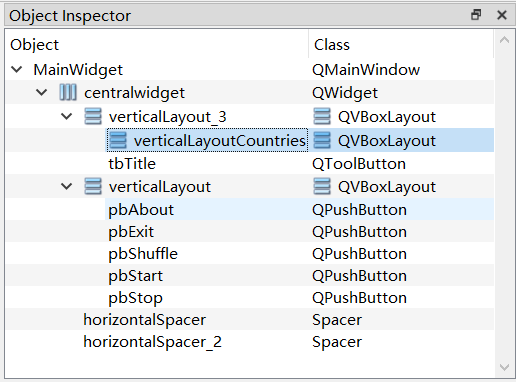Click the verticalLayout object layout icon
The width and height of the screenshot is (516, 382).
point(93,186)
